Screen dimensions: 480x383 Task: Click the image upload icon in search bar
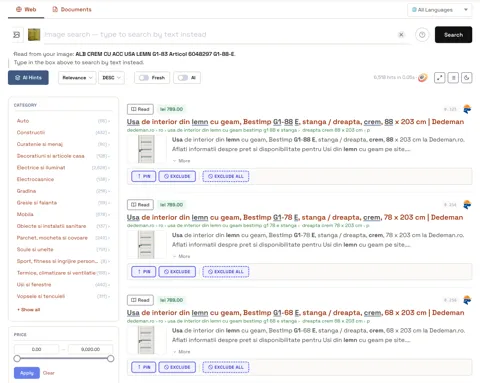pos(16,35)
